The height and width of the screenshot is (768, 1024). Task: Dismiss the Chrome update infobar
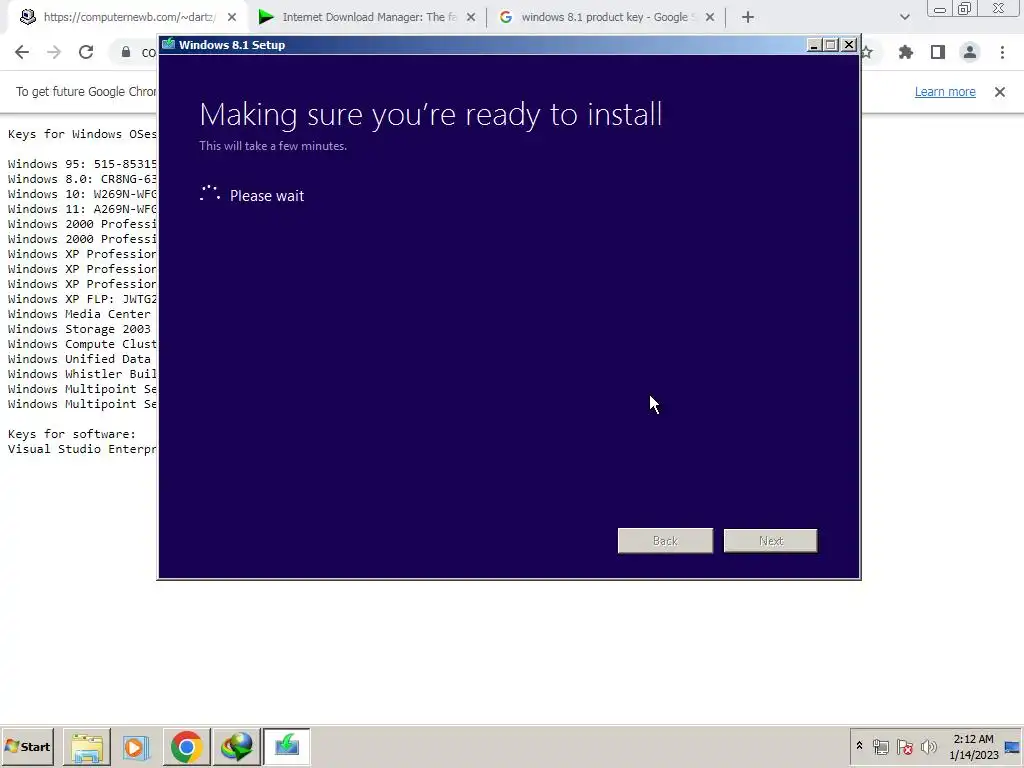(1000, 92)
